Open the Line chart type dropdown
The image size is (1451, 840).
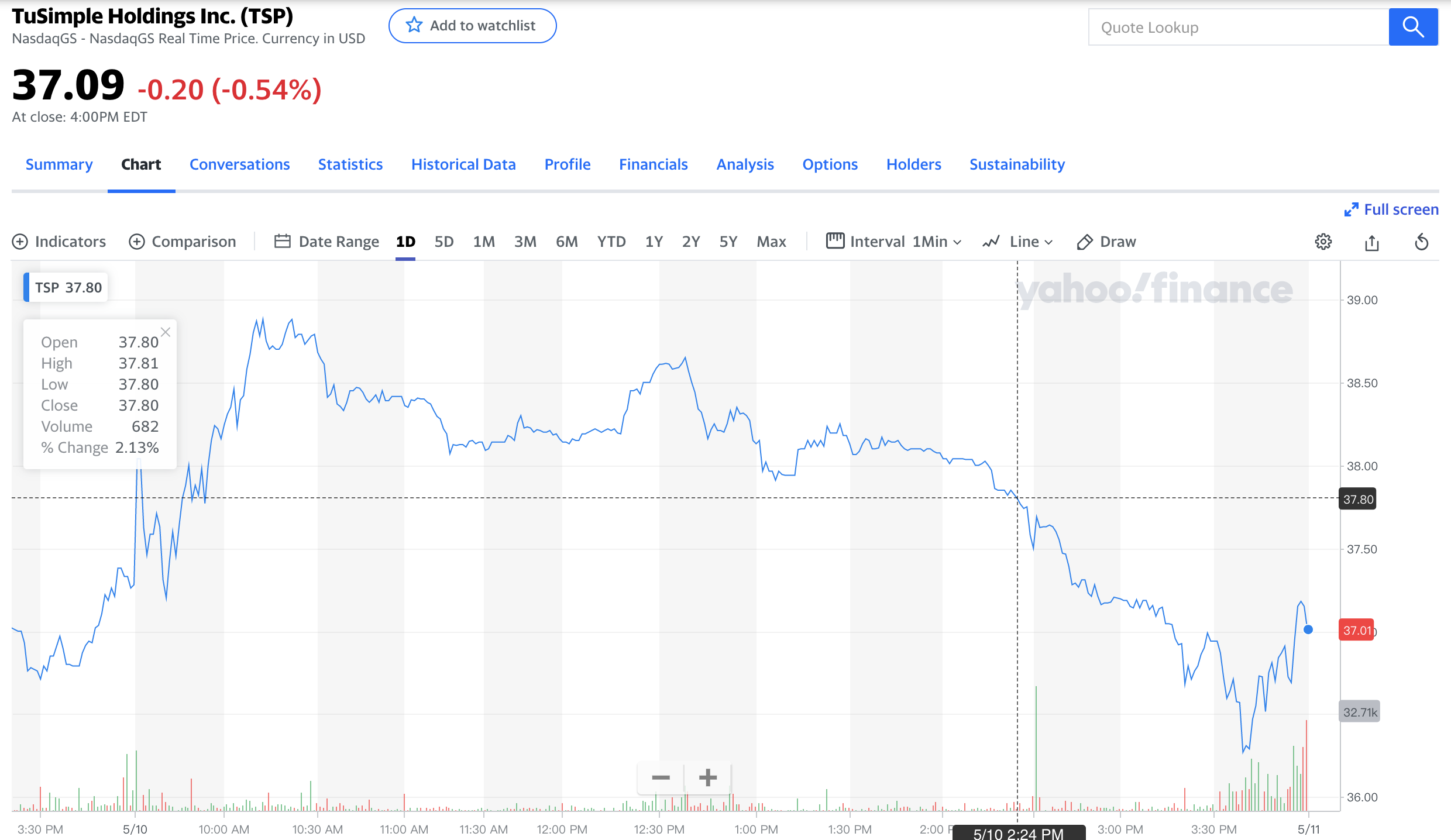pyautogui.click(x=1018, y=242)
